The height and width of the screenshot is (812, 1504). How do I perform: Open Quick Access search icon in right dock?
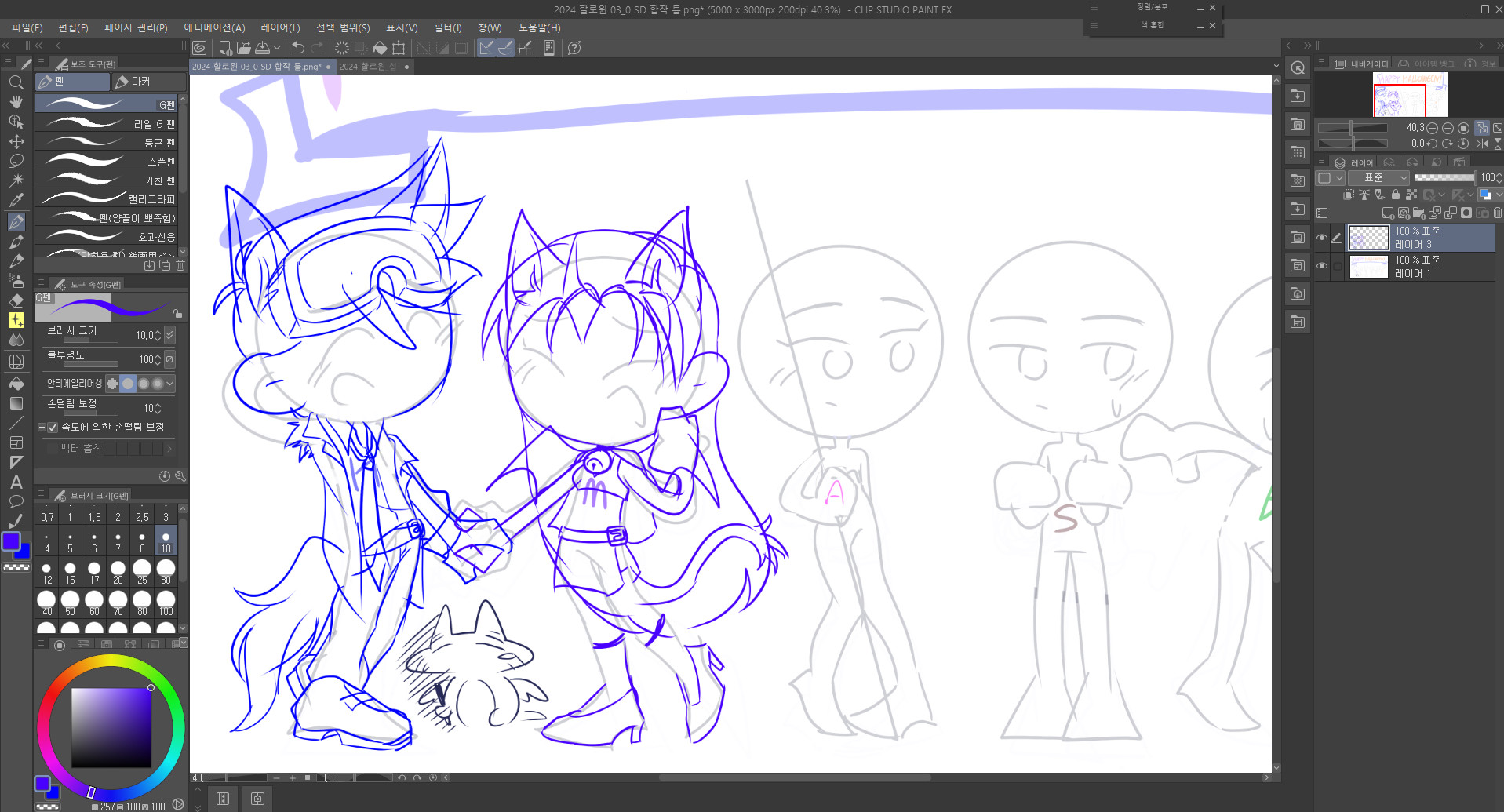(1298, 67)
